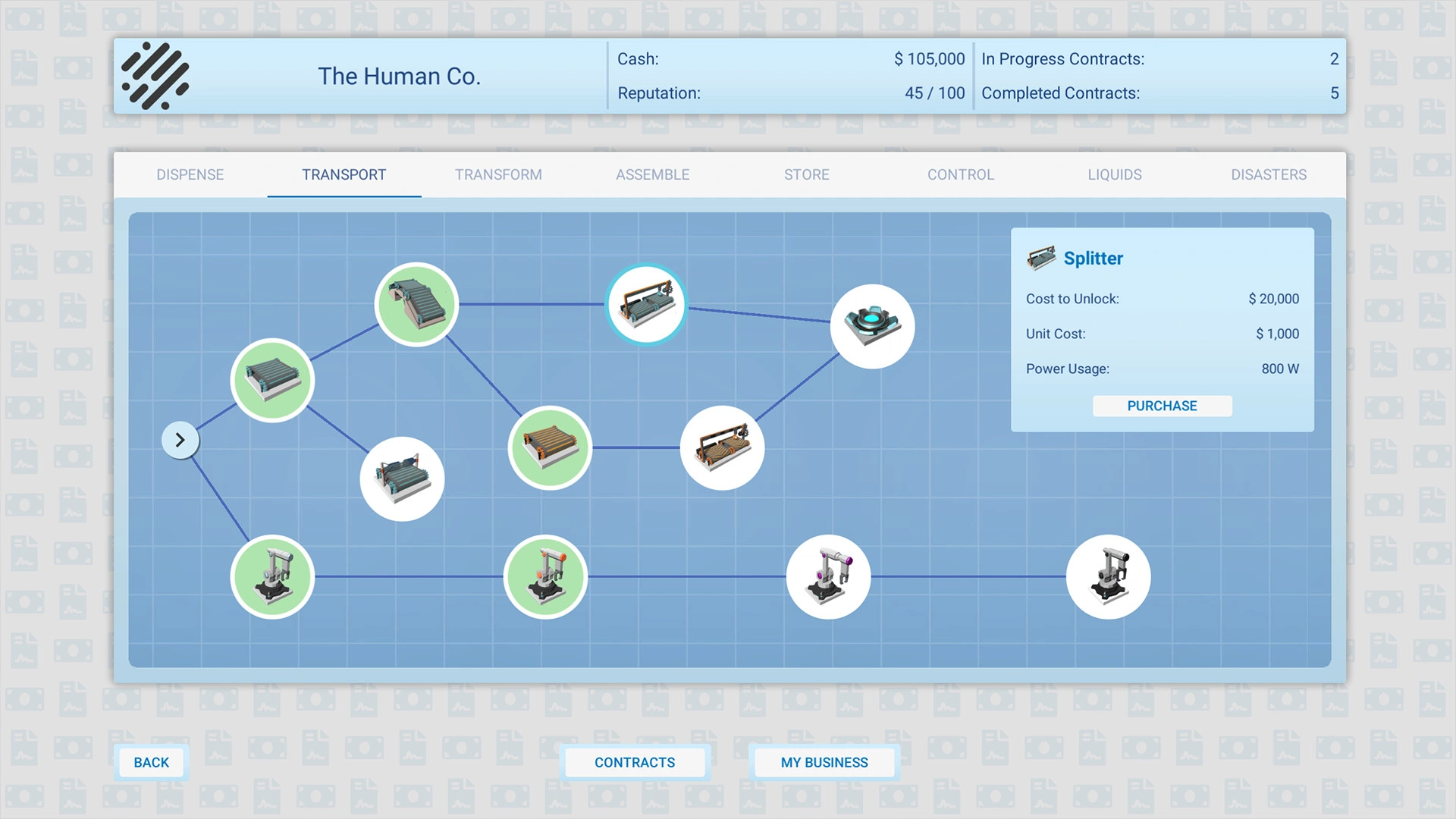Click the PURCHASE button for Splitter

[x=1162, y=405]
